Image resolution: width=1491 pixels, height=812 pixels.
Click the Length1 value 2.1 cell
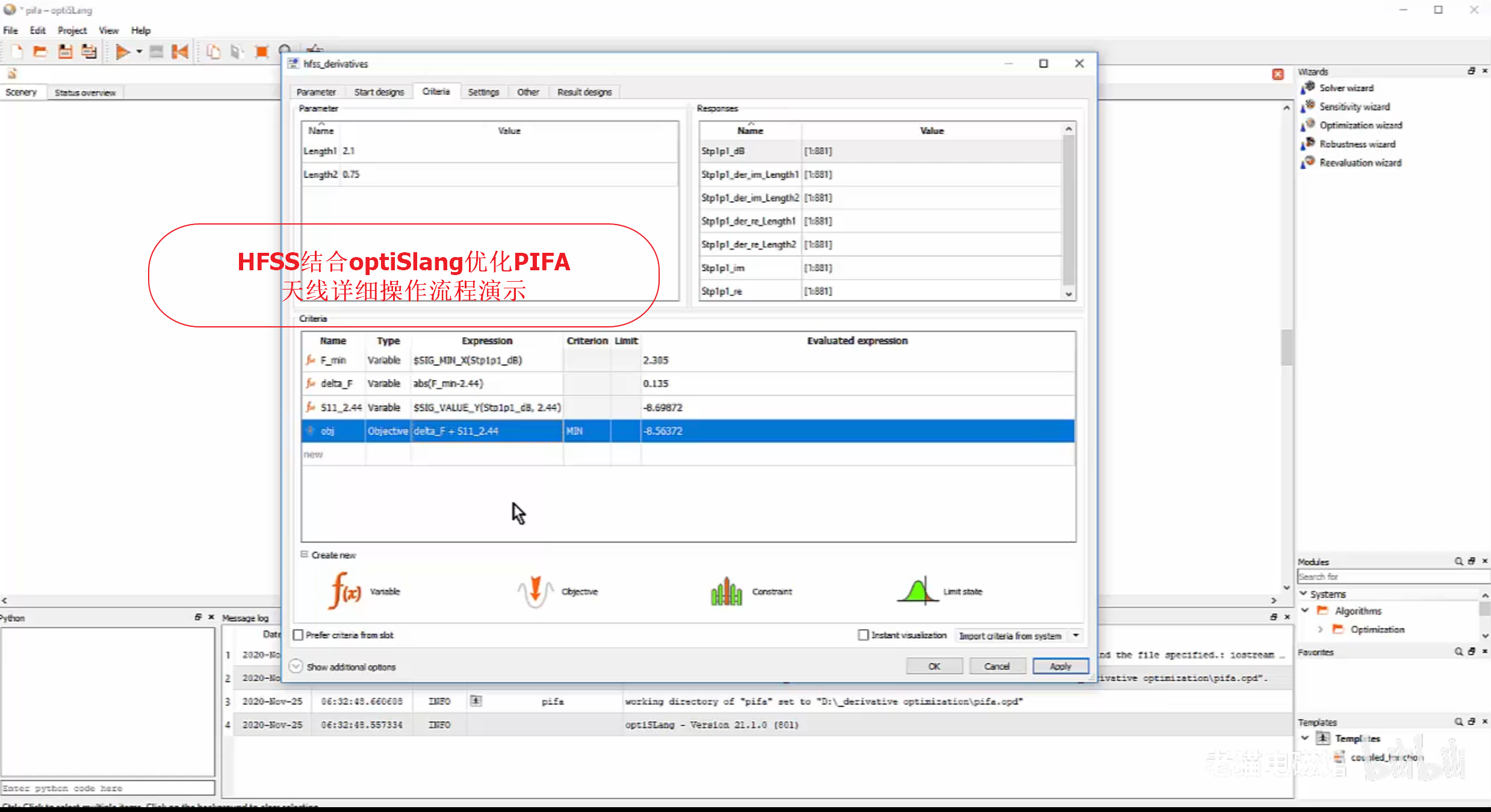pos(509,151)
